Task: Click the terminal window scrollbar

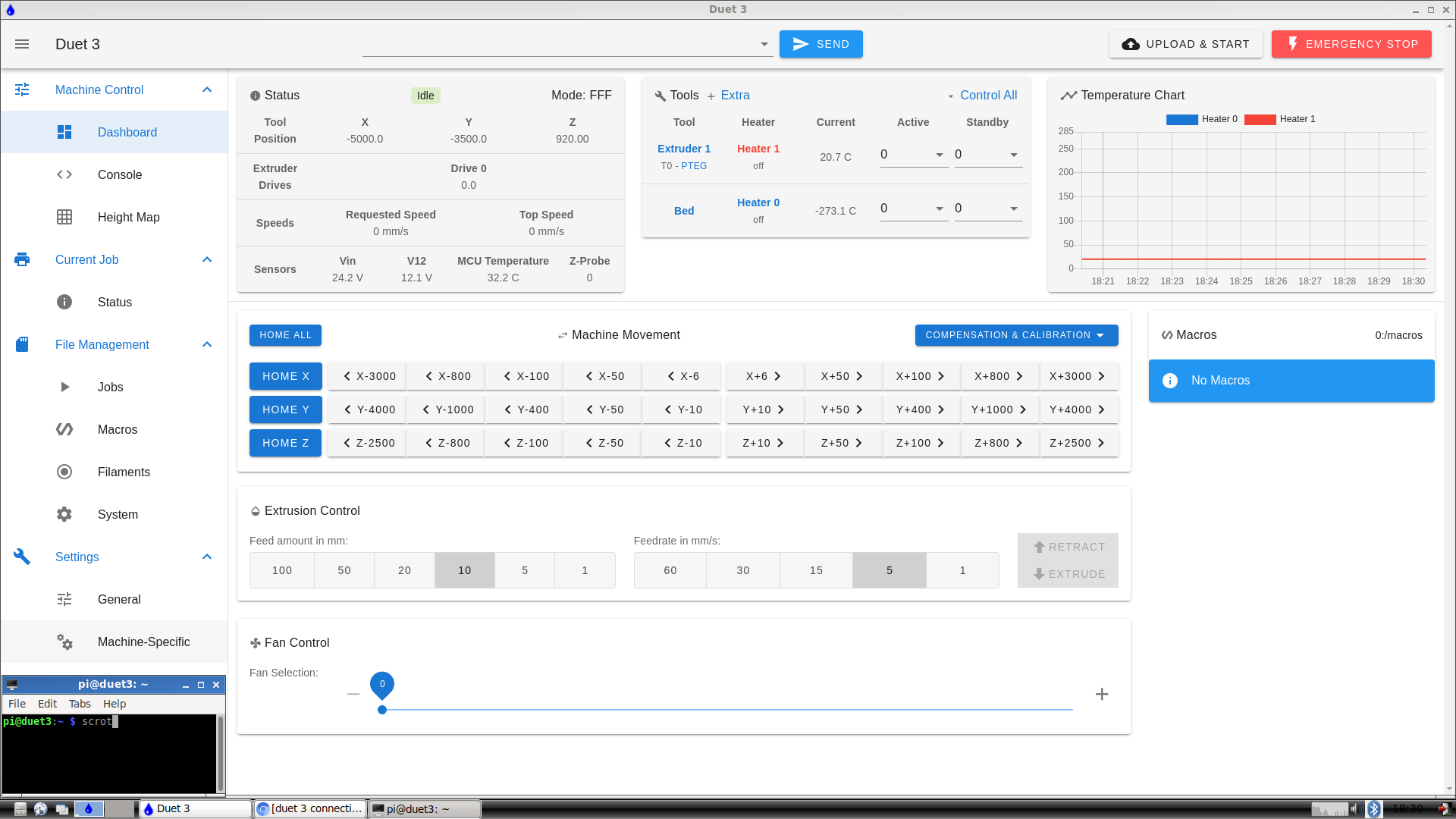Action: (x=221, y=753)
